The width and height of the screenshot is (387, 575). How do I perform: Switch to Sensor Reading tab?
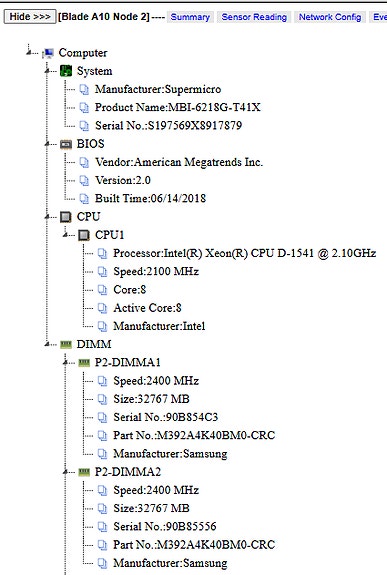pyautogui.click(x=254, y=17)
